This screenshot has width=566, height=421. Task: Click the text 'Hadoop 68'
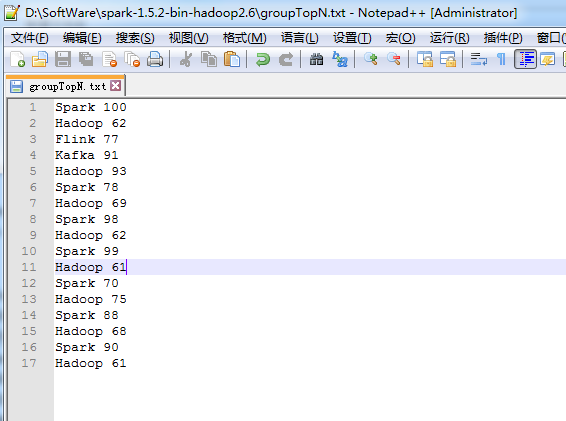tap(91, 331)
